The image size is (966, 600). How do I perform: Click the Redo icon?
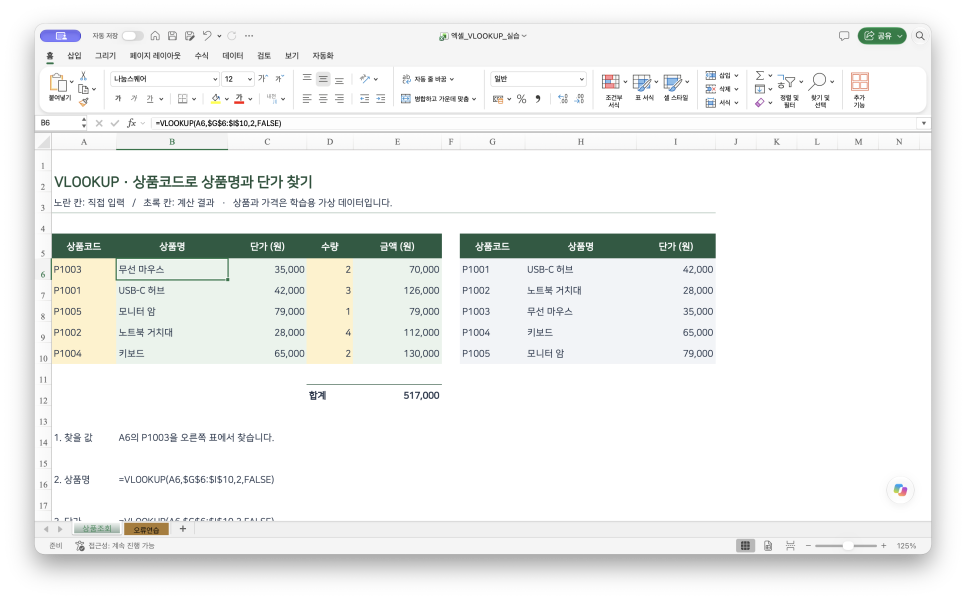[232, 36]
